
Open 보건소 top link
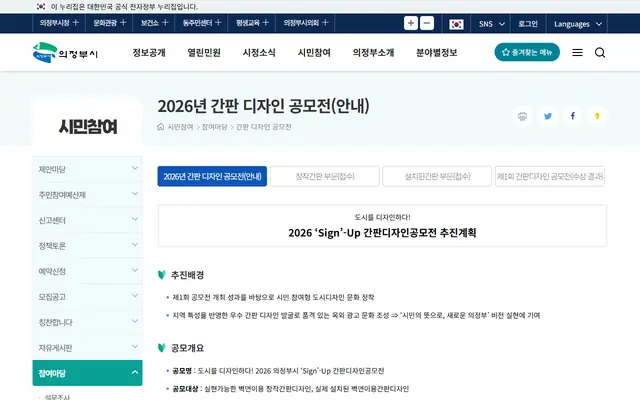[149, 23]
